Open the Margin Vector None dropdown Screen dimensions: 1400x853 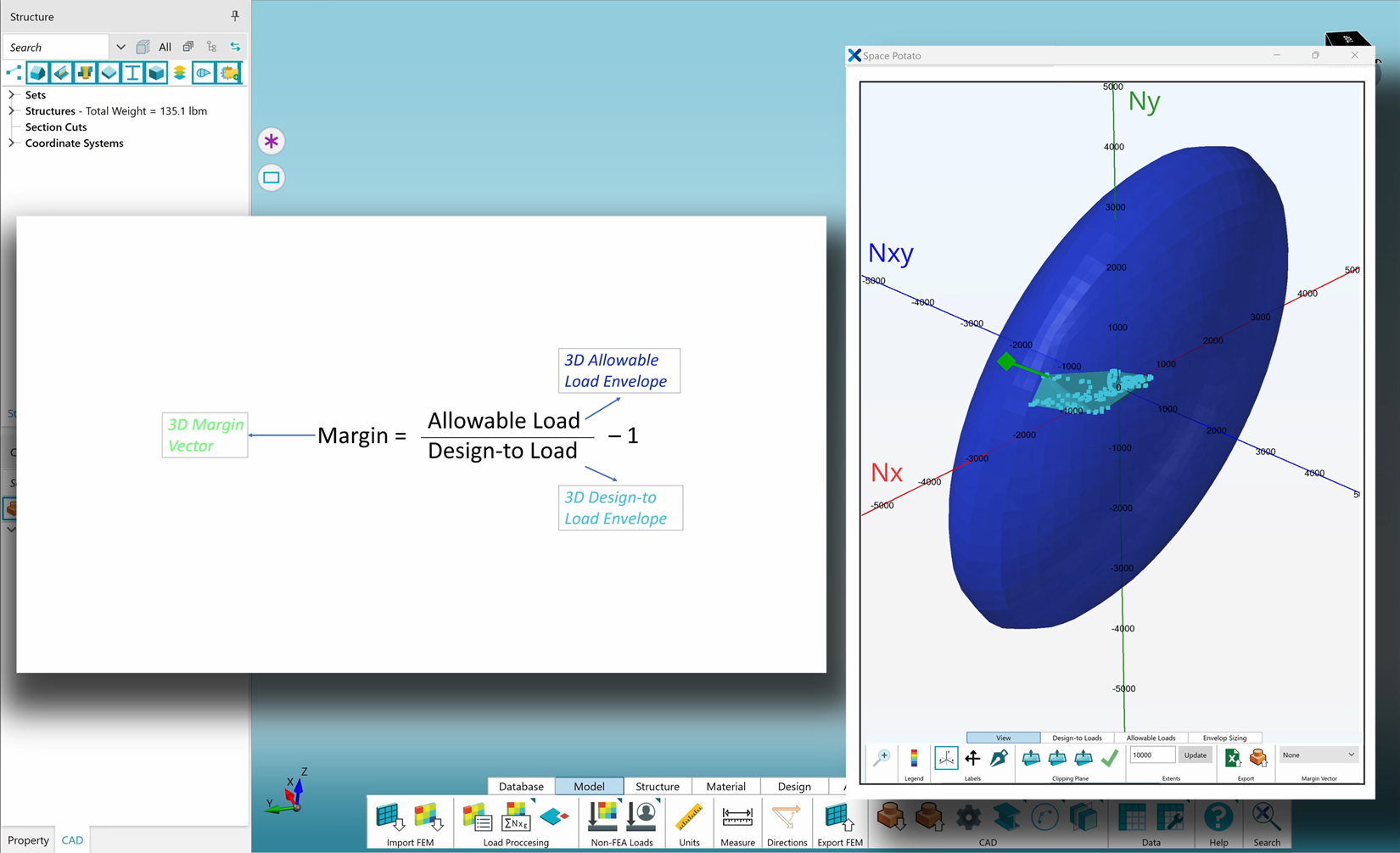tap(1318, 755)
